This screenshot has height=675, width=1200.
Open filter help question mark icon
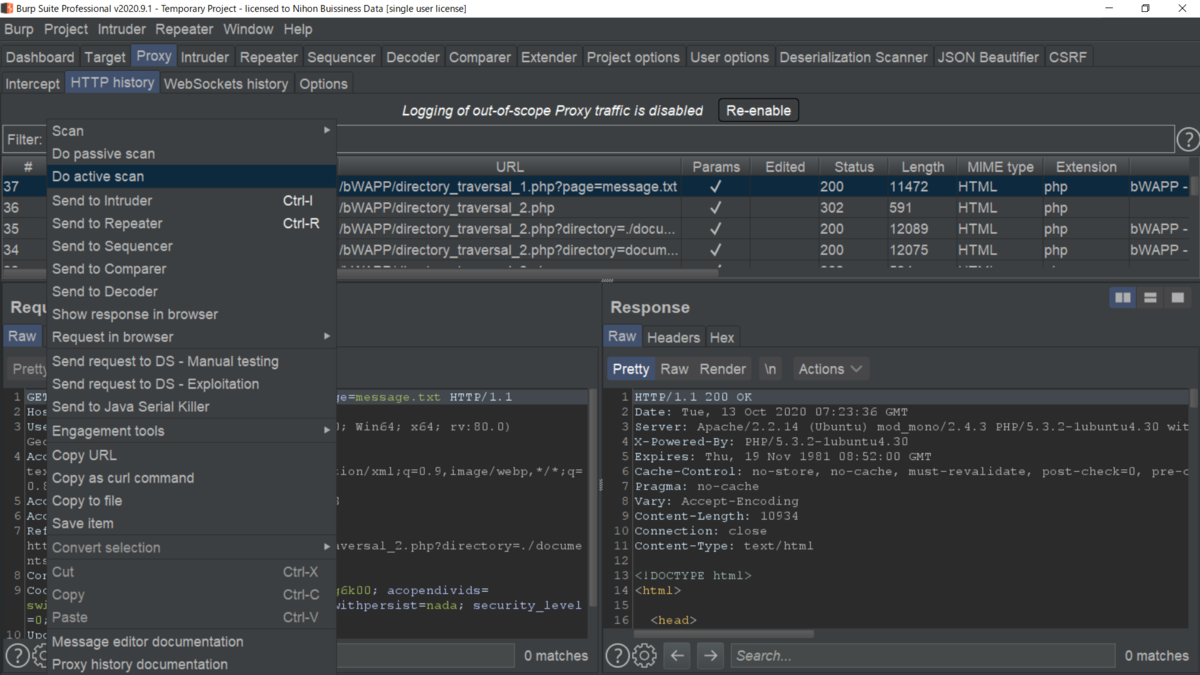[x=1187, y=139]
